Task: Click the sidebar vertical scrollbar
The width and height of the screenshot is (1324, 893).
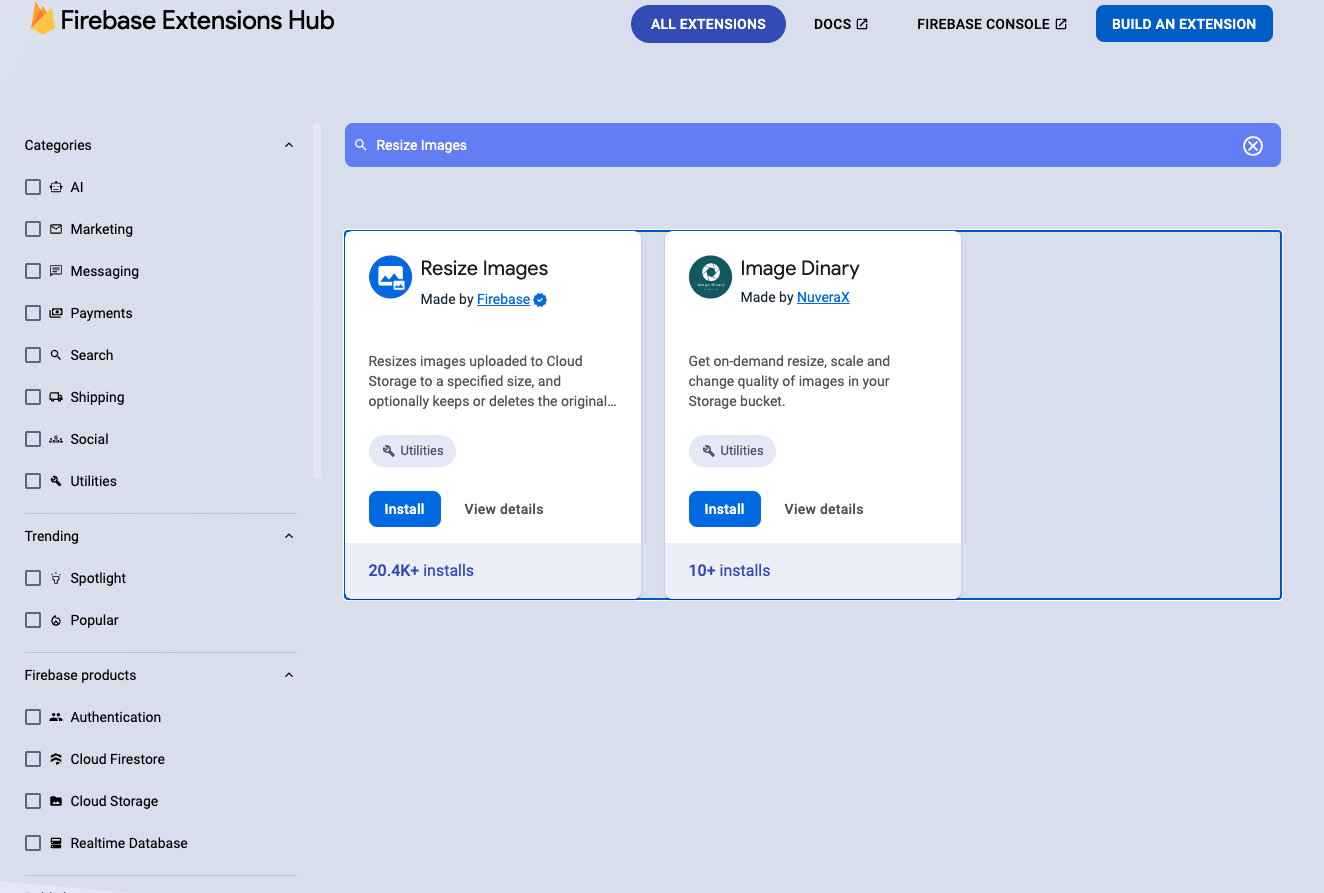Action: pos(317,300)
